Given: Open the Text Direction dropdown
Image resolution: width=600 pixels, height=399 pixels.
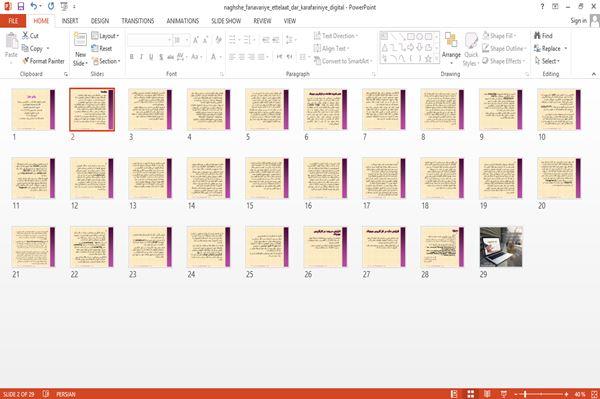Looking at the screenshot, I should (336, 36).
